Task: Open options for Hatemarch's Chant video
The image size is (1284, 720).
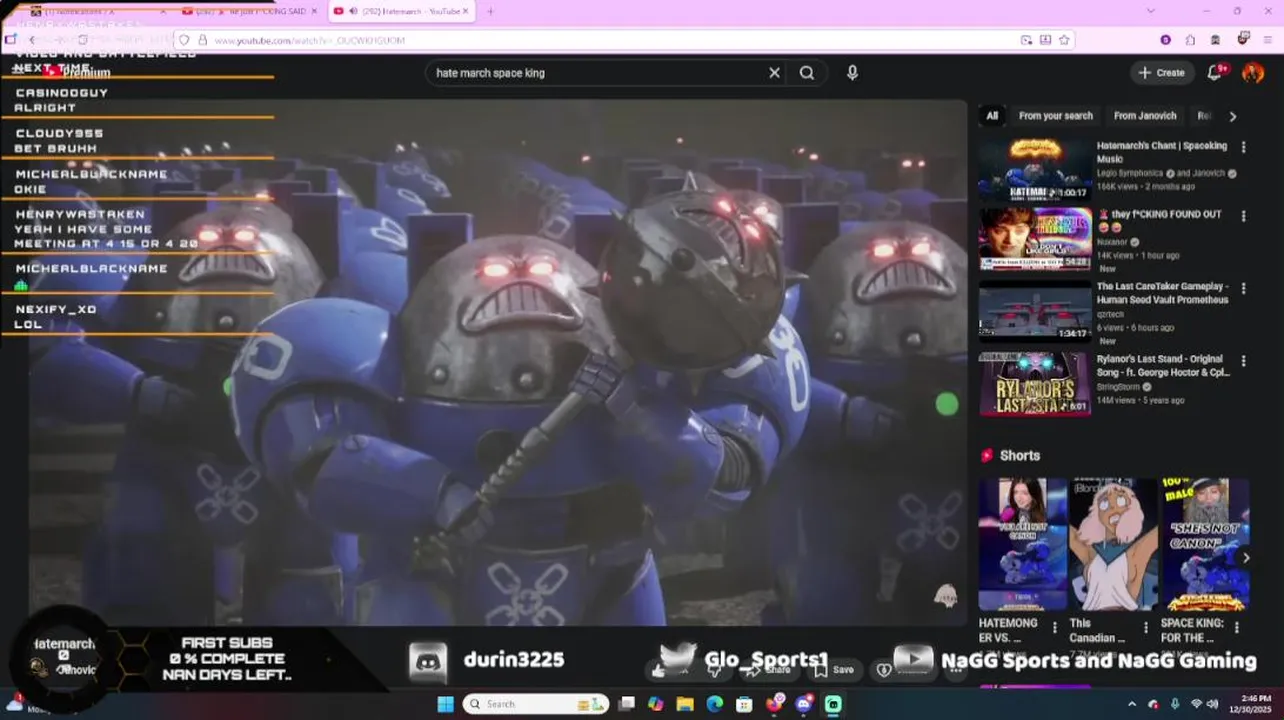Action: (1243, 147)
